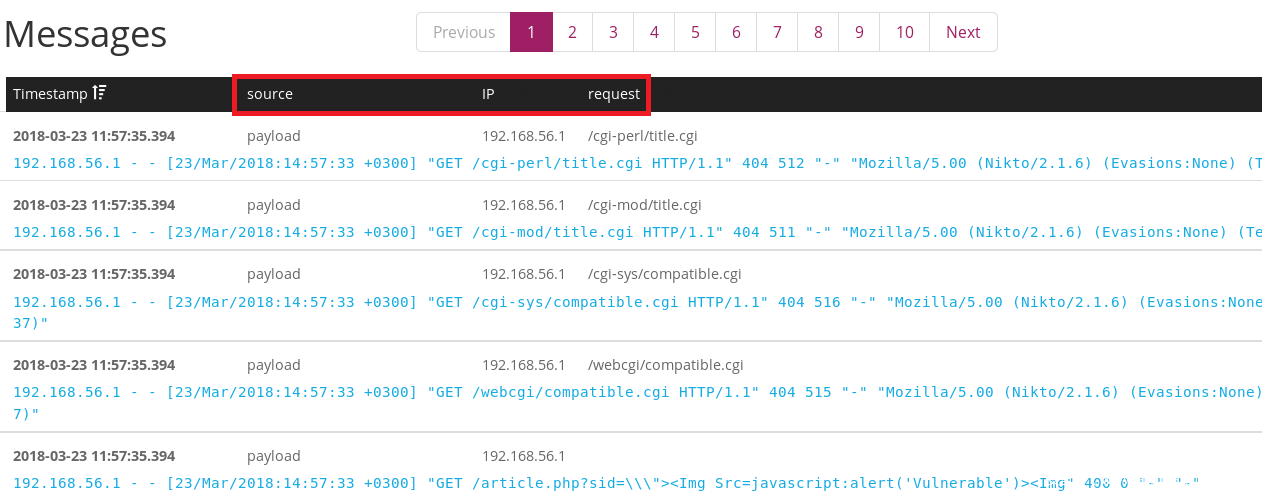The width and height of the screenshot is (1262, 498).
Task: Expand the /cgi-sys/compatible.cgi message row
Action: (x=664, y=274)
